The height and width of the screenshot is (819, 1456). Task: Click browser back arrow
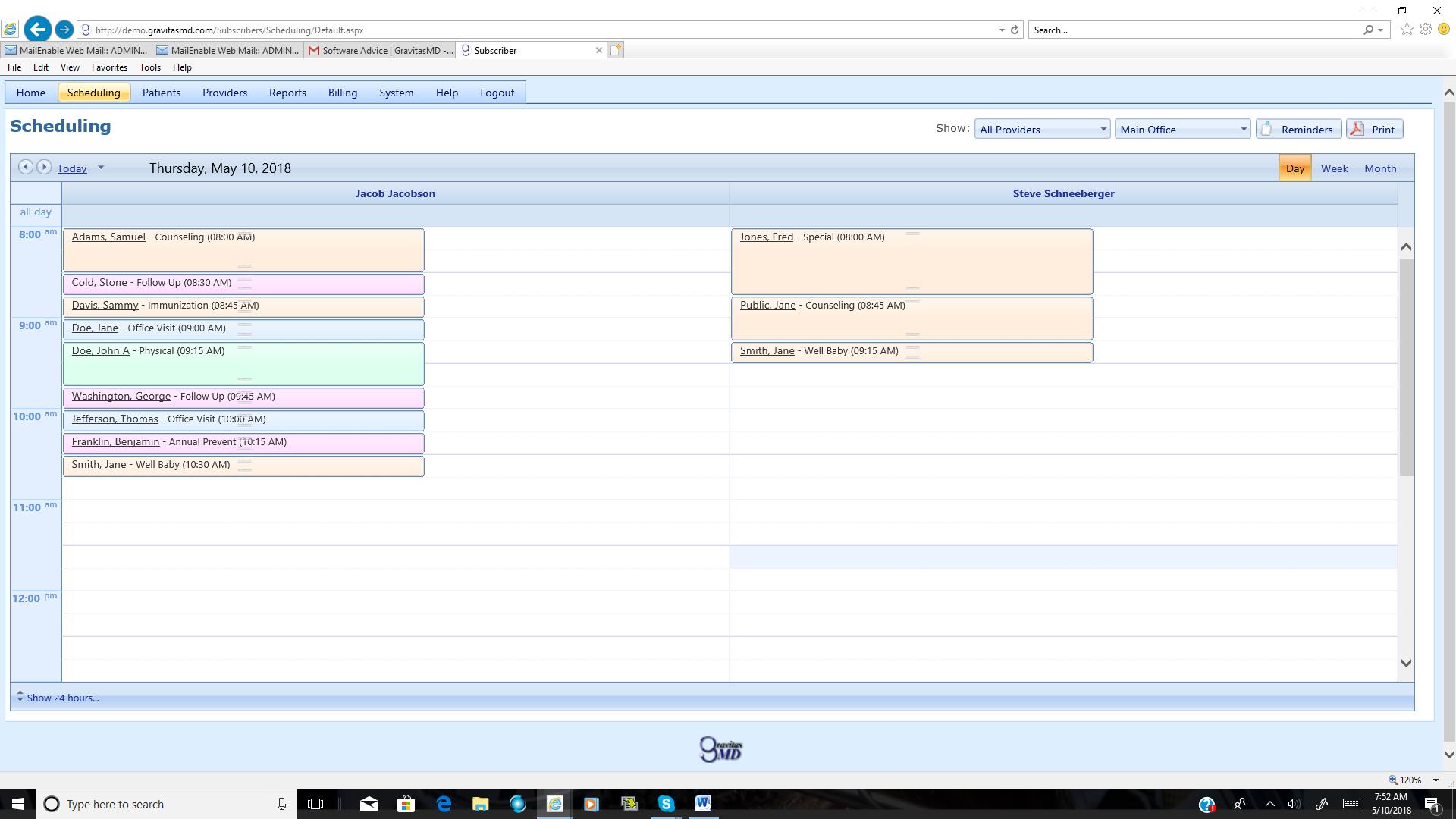tap(37, 30)
